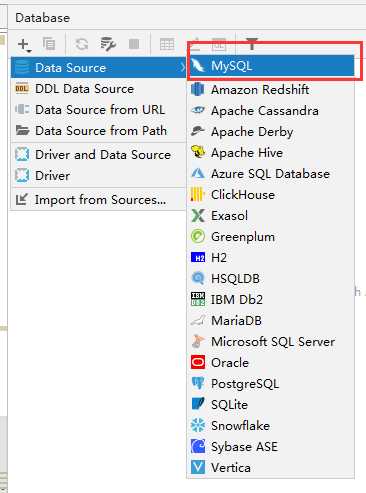366x493 pixels.
Task: Open the table editor grid icon
Action: click(167, 44)
